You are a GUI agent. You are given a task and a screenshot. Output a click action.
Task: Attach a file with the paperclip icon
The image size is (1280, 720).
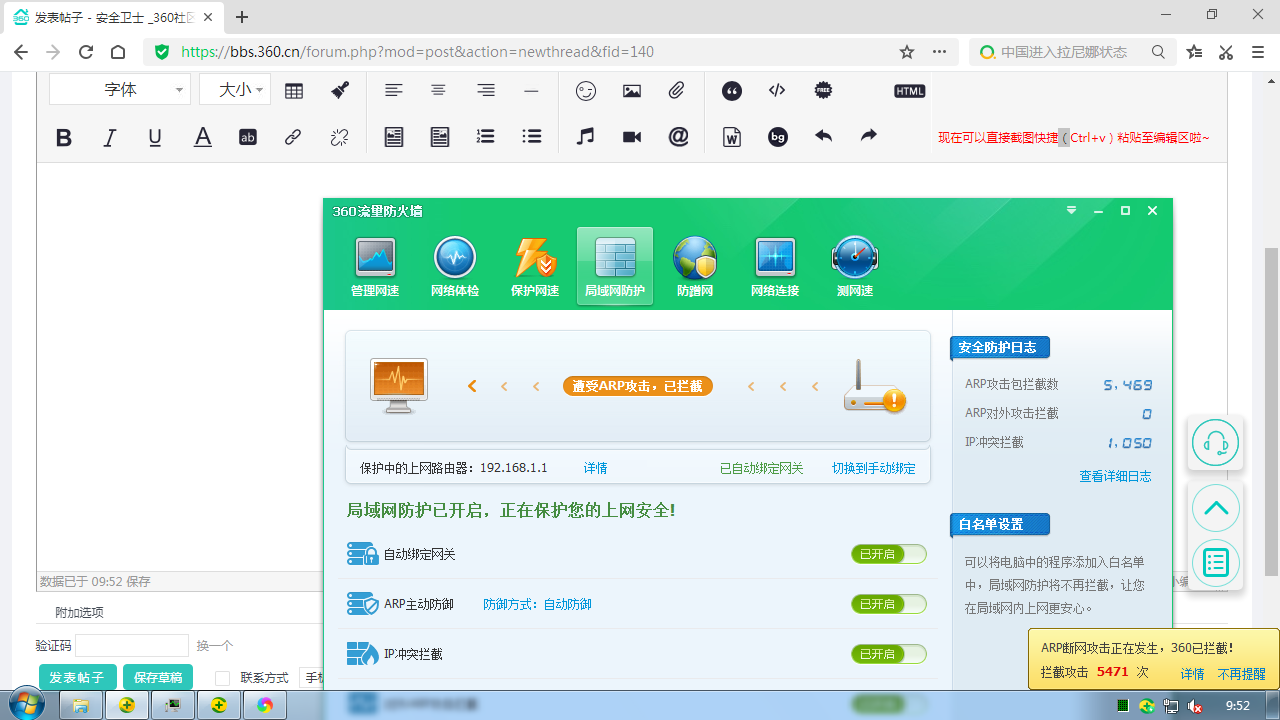point(677,91)
